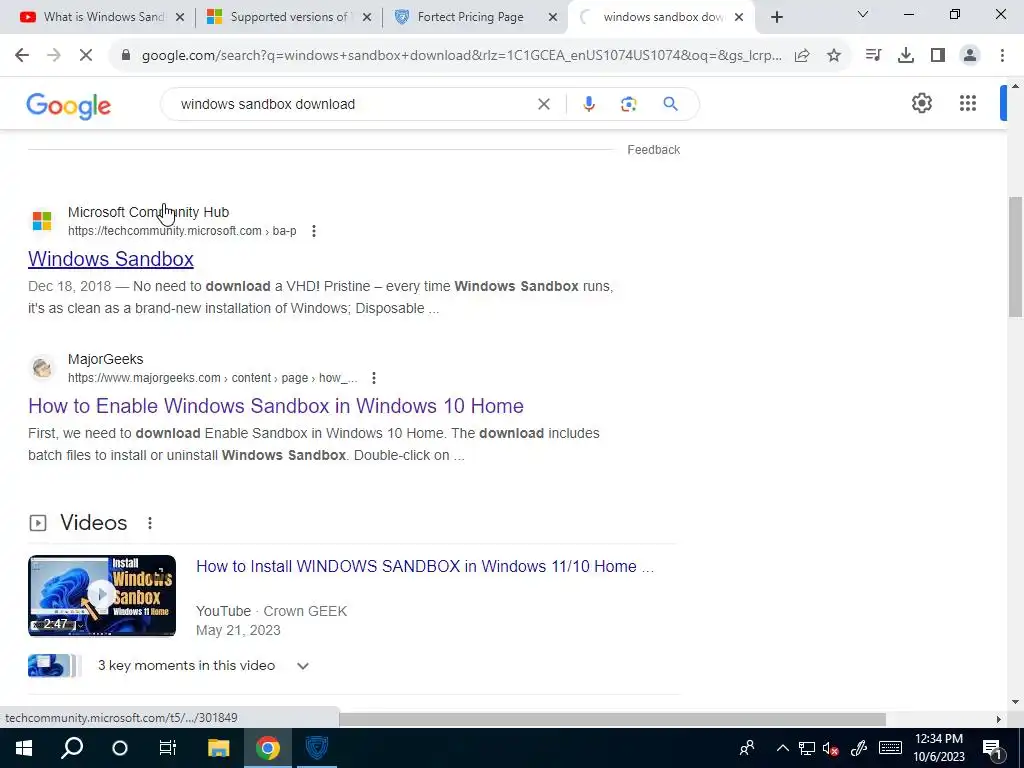Click the forward navigation arrow
This screenshot has width=1024, height=768.
54,56
